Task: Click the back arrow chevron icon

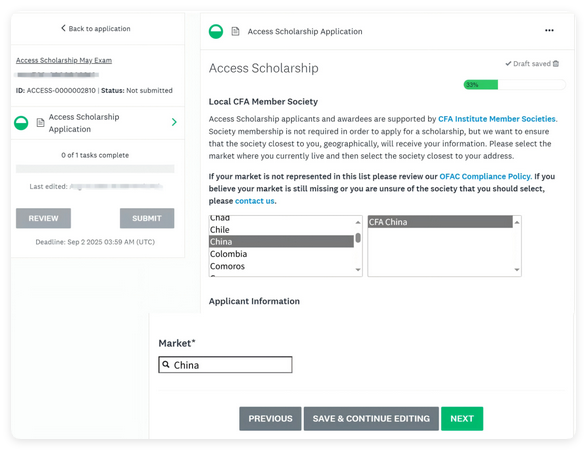Action: pyautogui.click(x=63, y=28)
